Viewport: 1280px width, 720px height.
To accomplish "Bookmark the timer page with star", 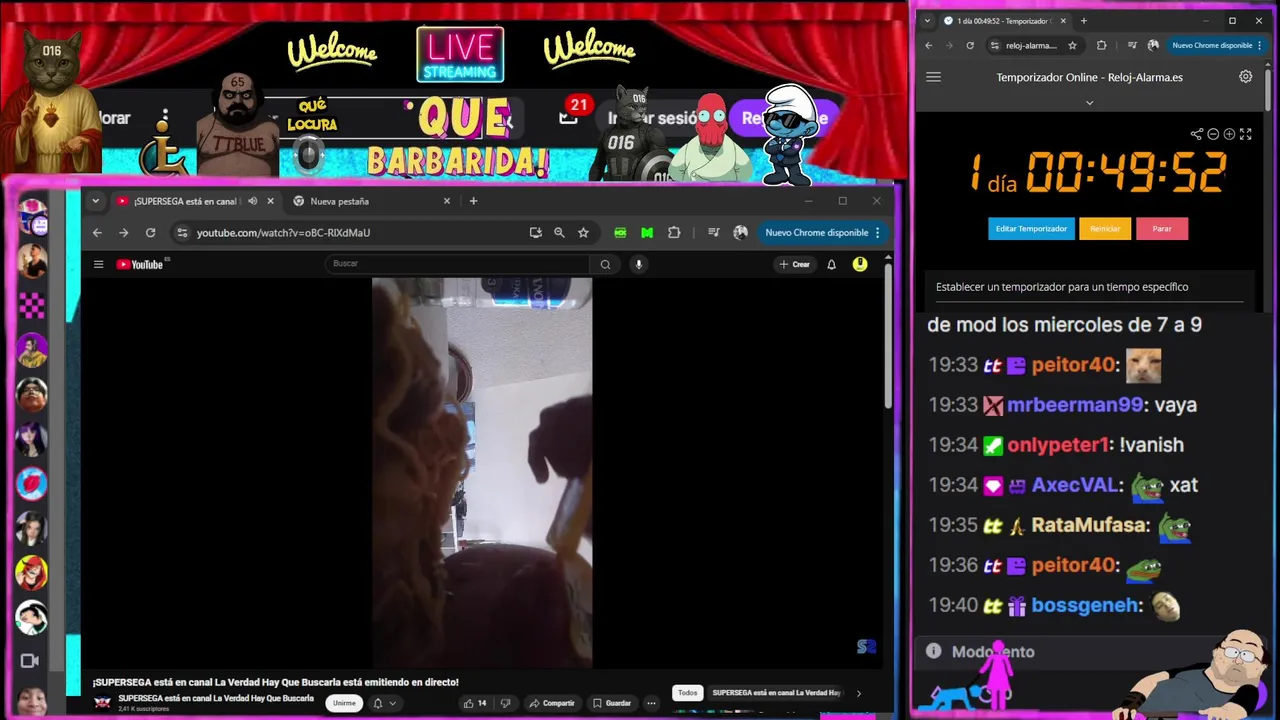I will pos(1072,45).
